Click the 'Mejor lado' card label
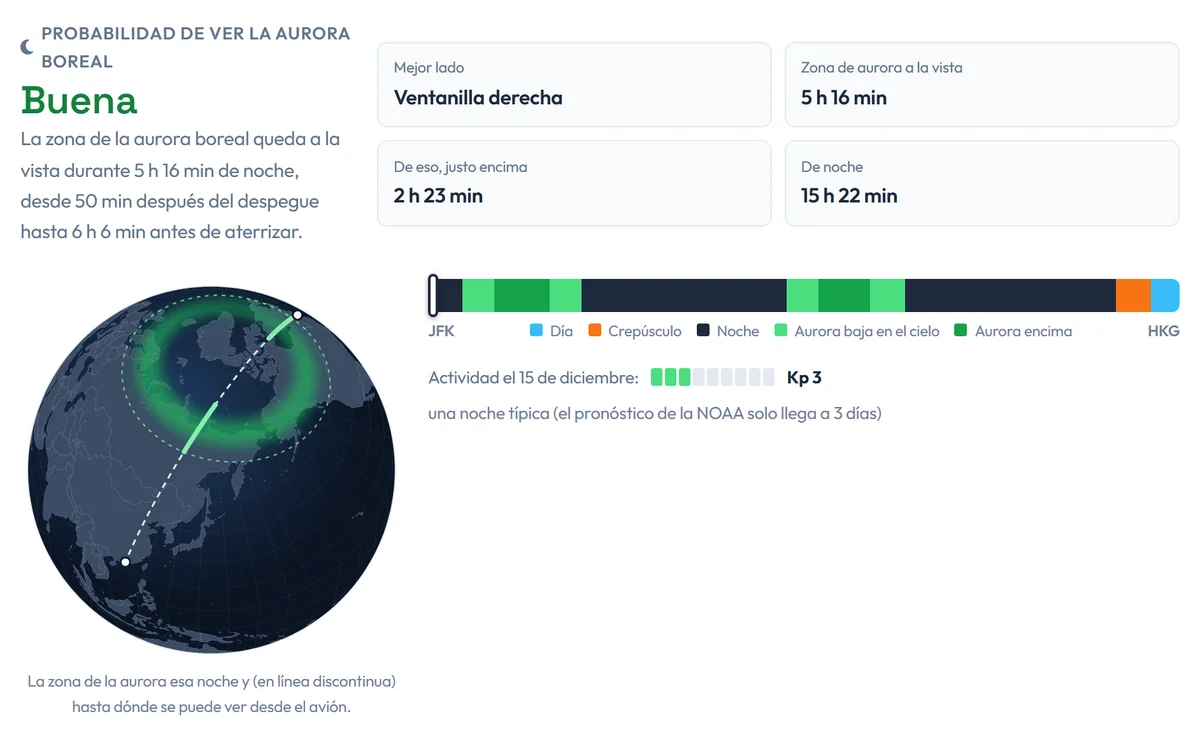Viewport: 1200px width, 740px height. coord(429,68)
